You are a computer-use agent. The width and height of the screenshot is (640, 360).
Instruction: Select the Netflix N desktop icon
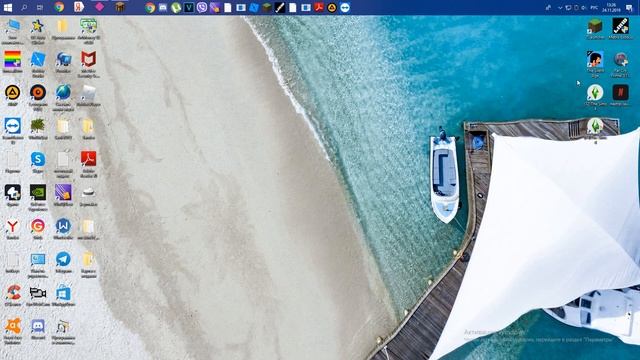[x=620, y=95]
